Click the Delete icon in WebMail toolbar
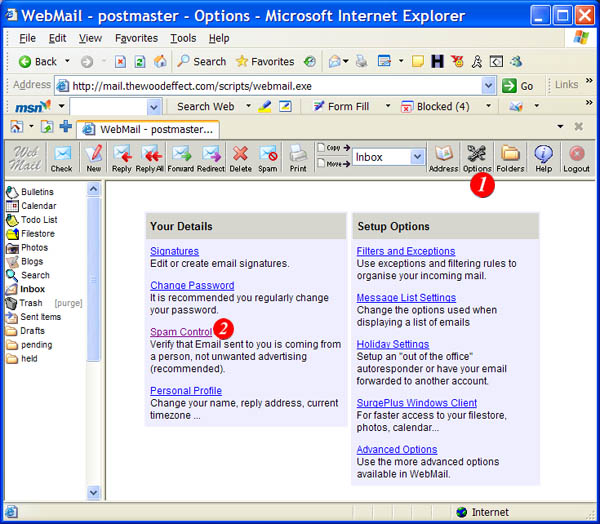This screenshot has width=600, height=524. point(240,157)
